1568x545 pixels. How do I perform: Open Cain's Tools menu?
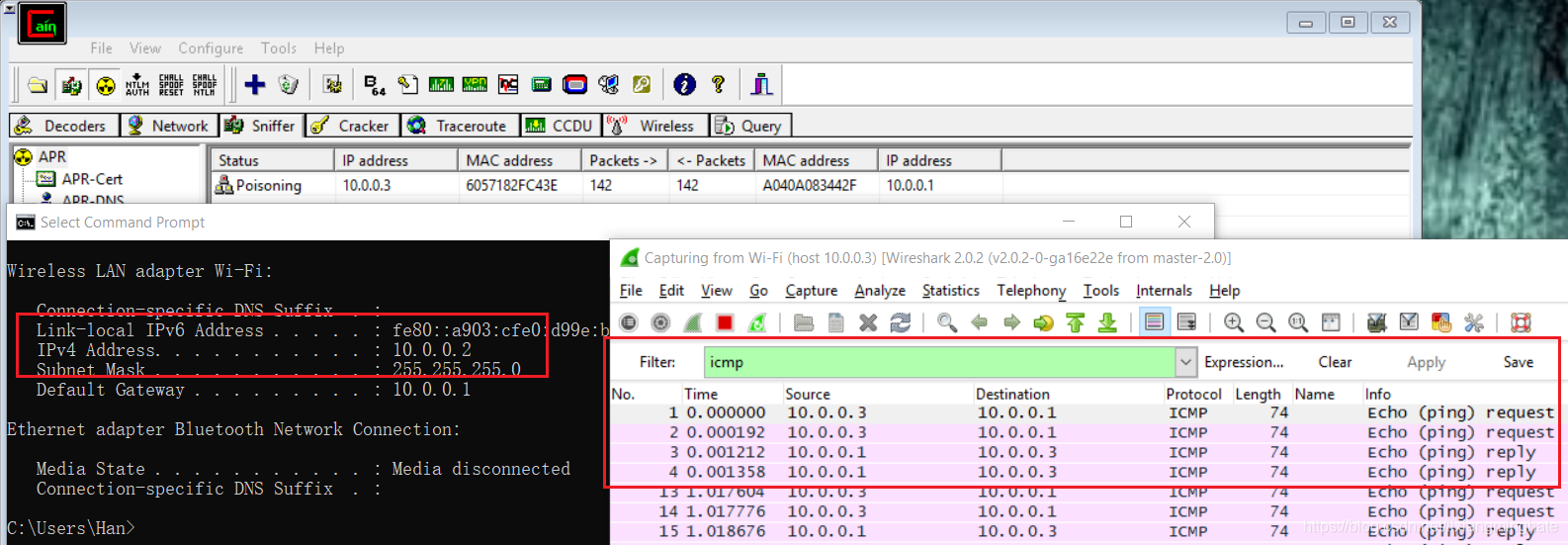tap(279, 48)
